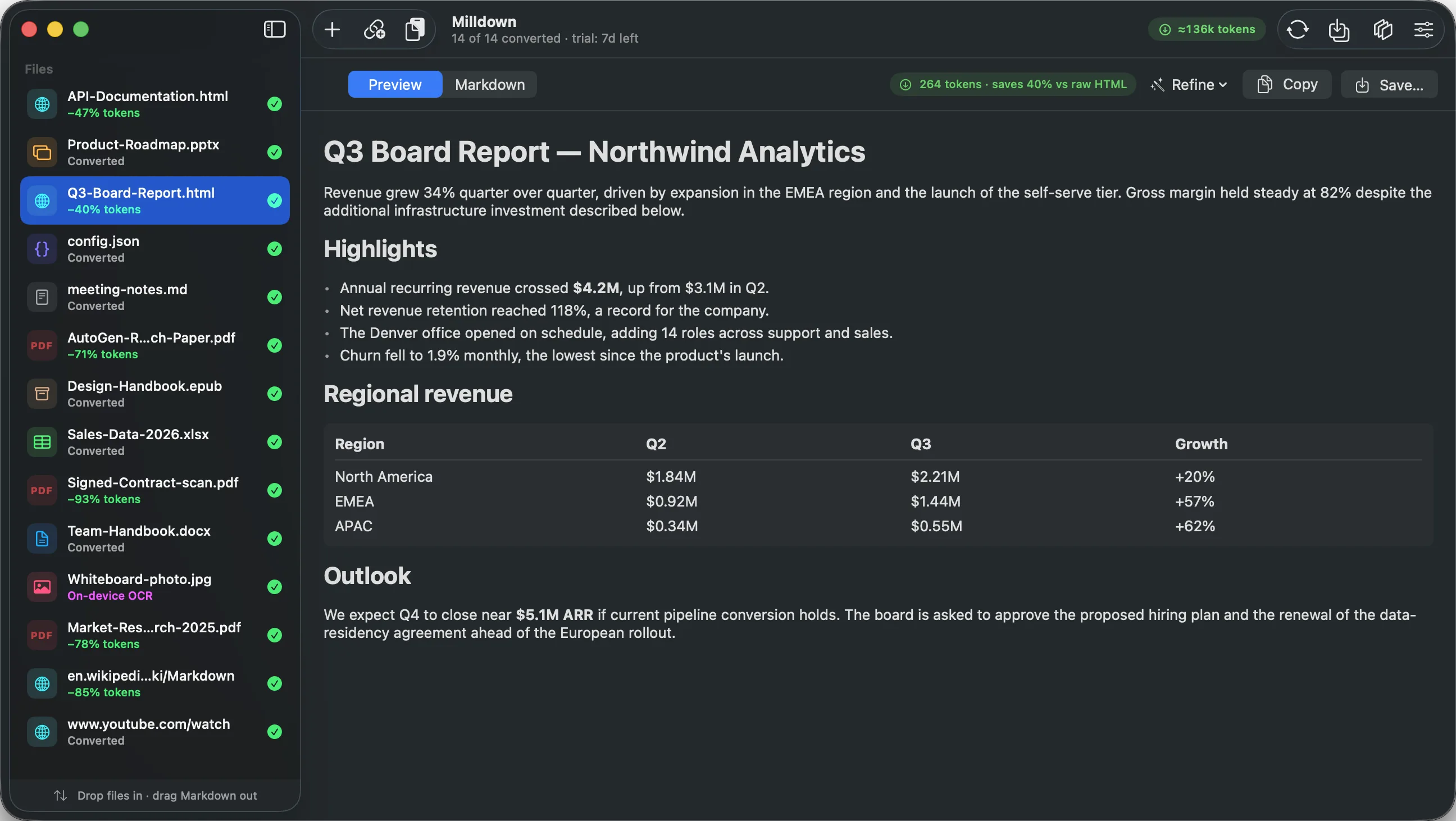Click the $1.84M cell in Q2 column
Screen dimensions: 1456x821
[x=671, y=476]
